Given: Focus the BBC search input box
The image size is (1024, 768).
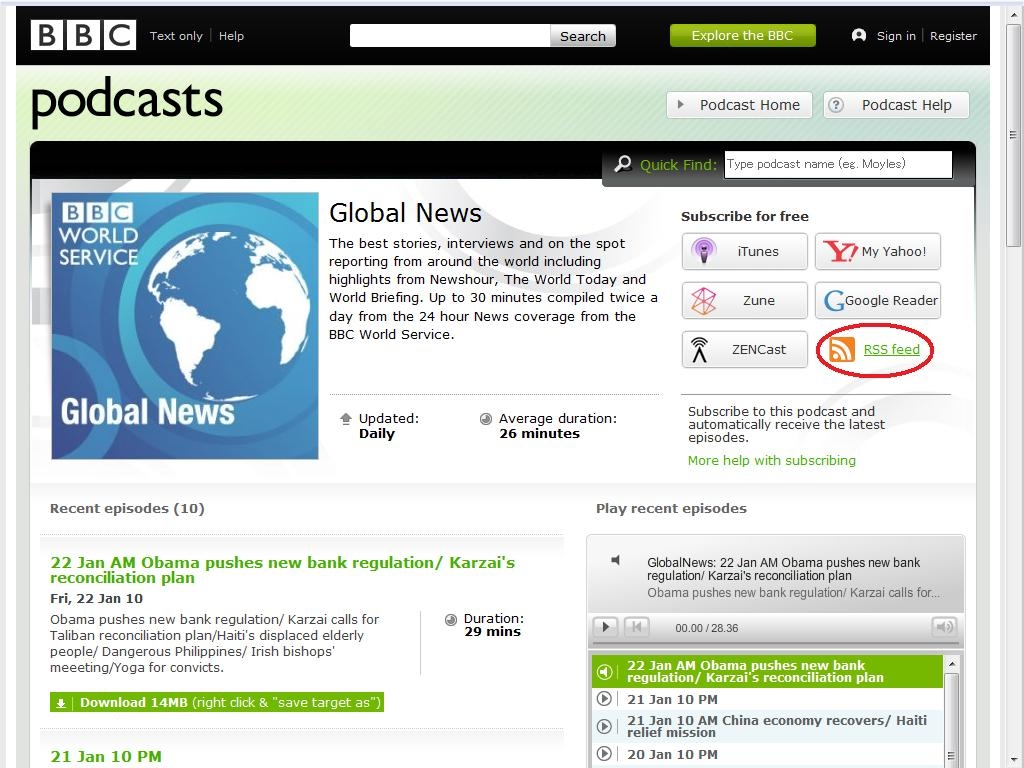Looking at the screenshot, I should tap(450, 36).
